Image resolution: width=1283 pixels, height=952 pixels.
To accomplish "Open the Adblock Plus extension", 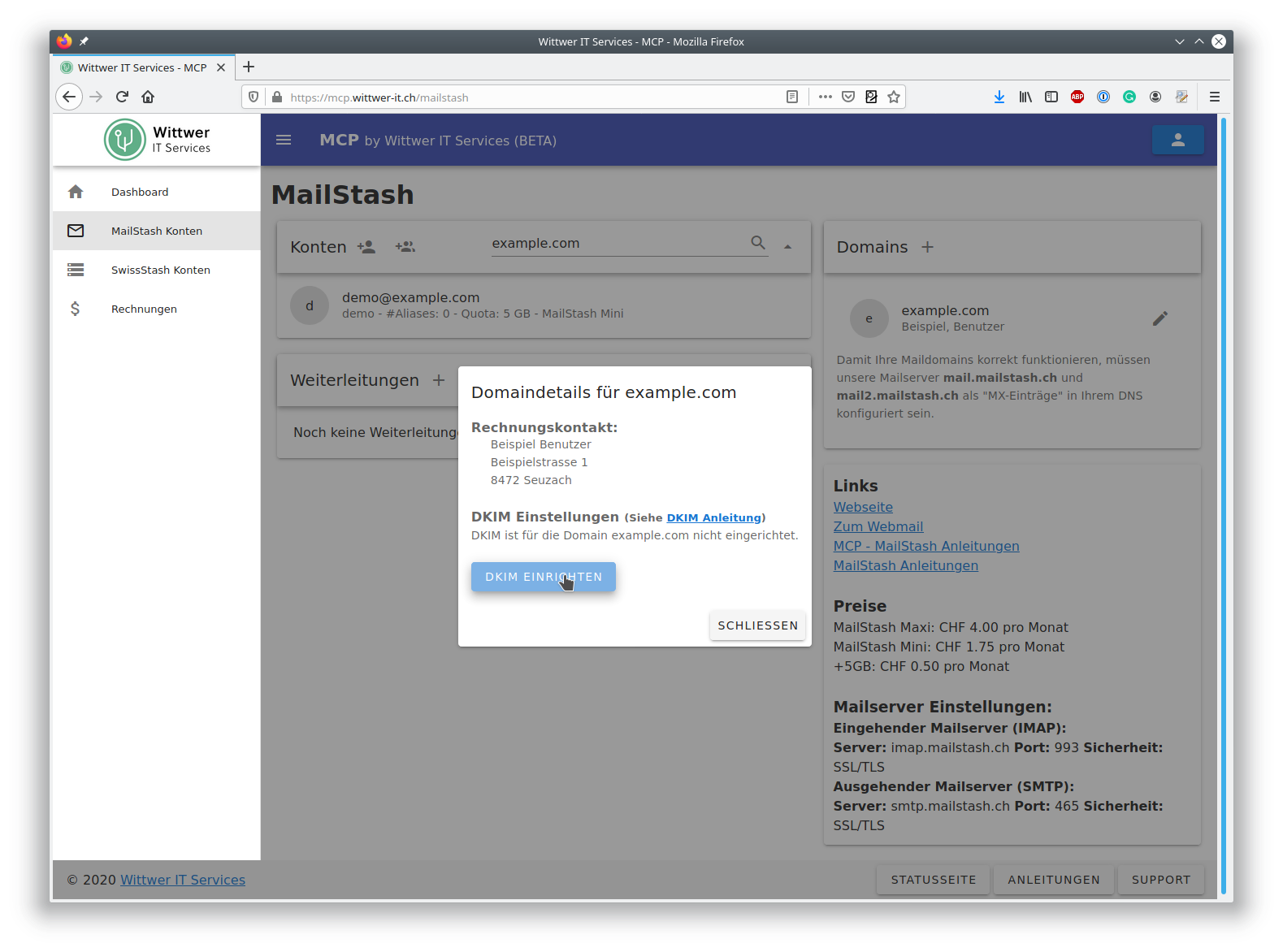I will [1077, 97].
